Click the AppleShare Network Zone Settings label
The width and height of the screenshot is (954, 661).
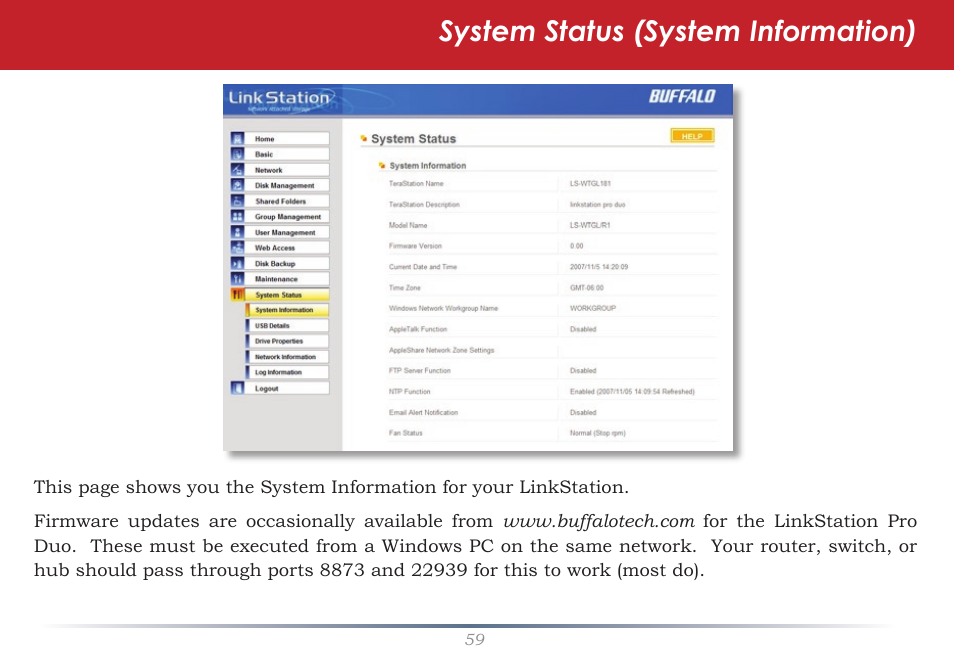[x=442, y=350]
